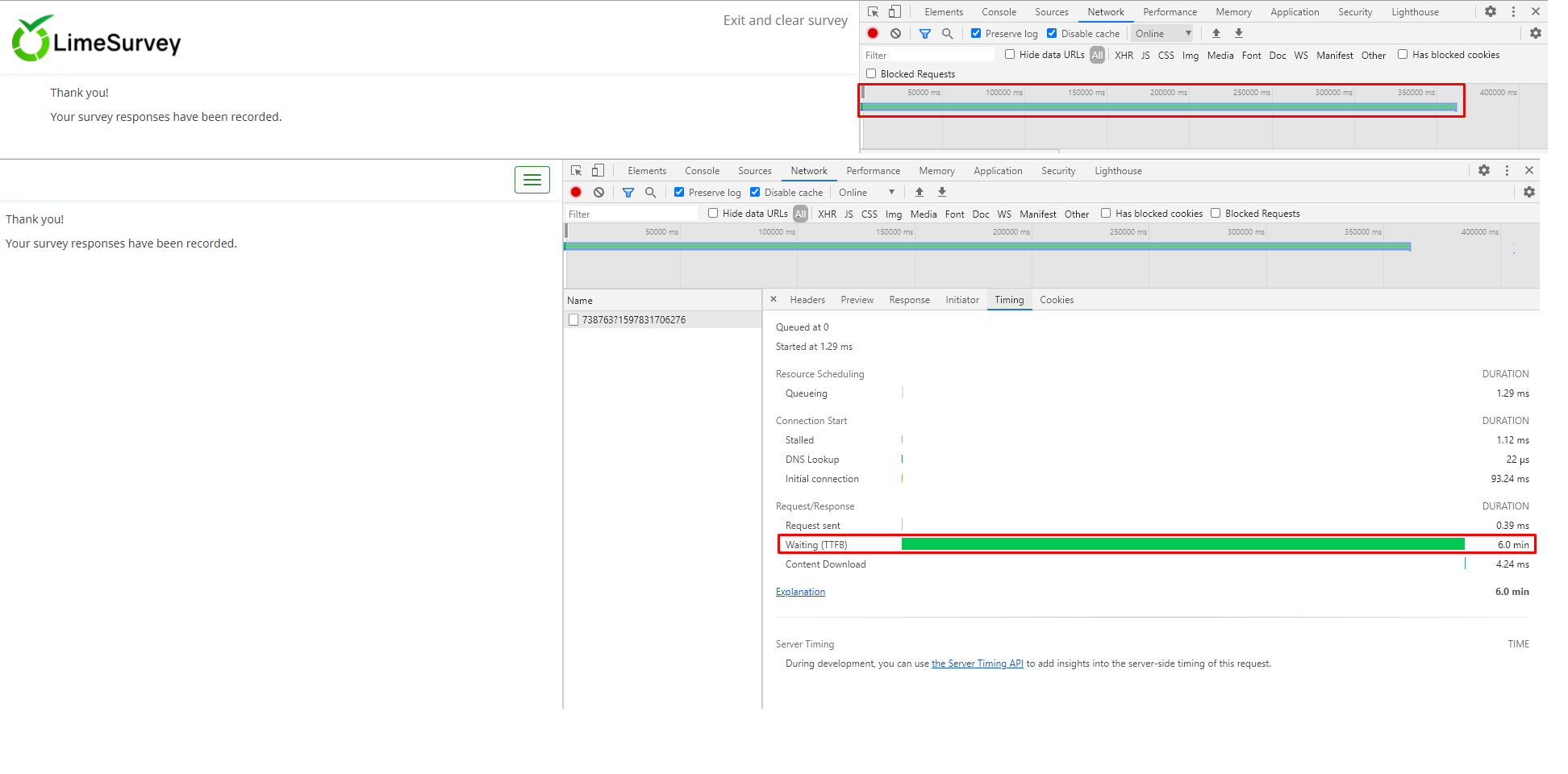This screenshot has height=774, width=1568.
Task: Close the request details pane with X
Action: pos(774,299)
